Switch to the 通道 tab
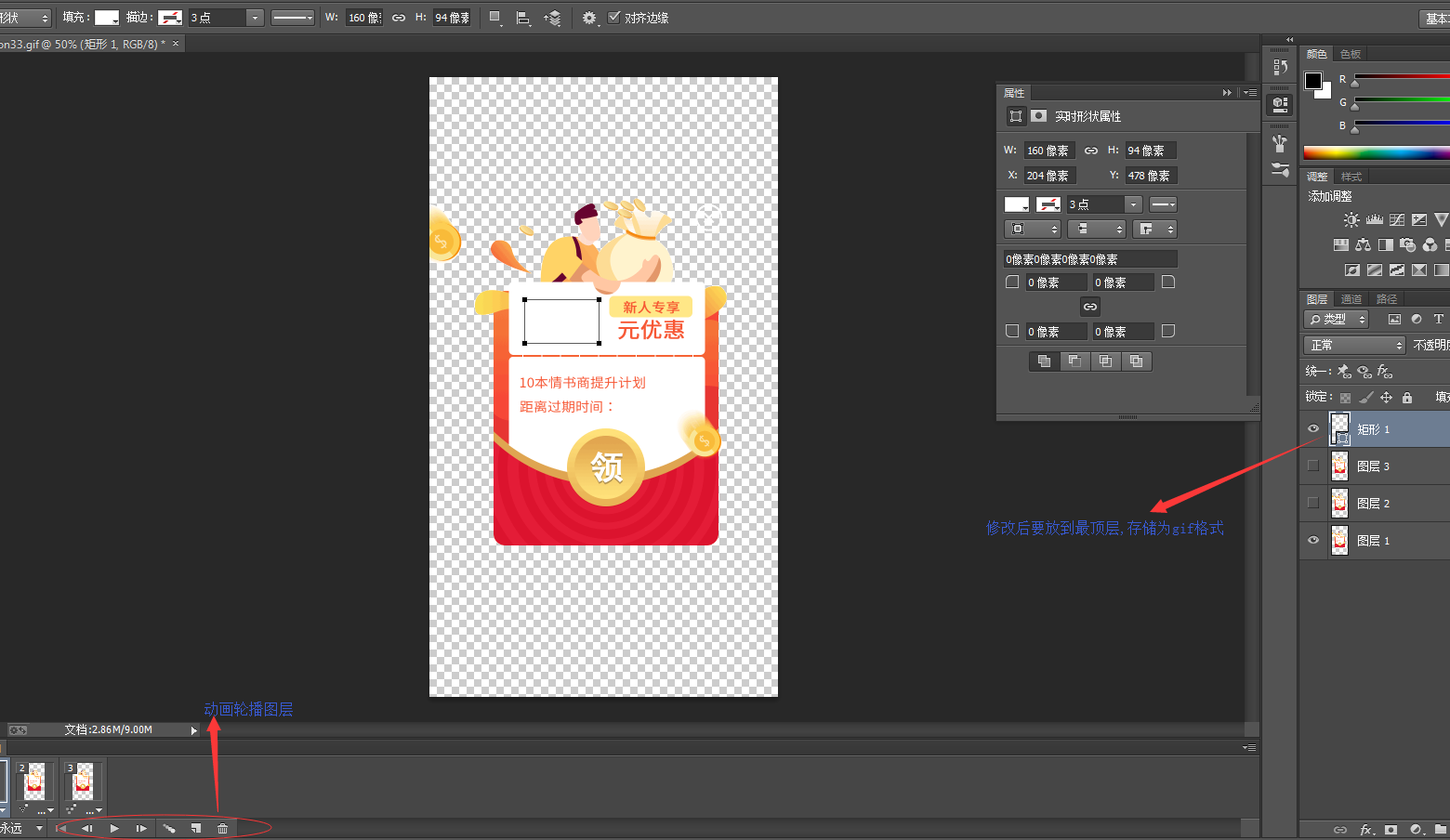Screen dimensions: 1450x840 [x=1351, y=299]
